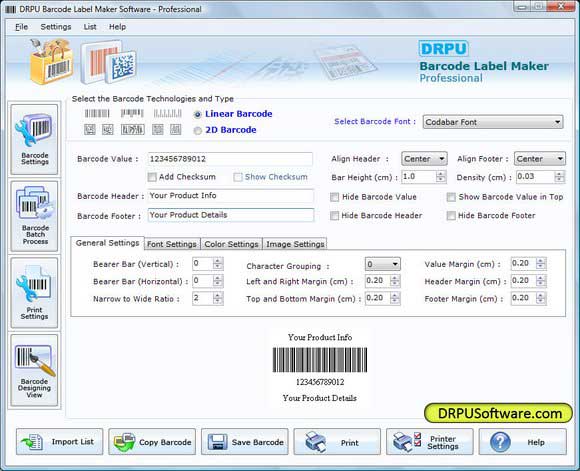
Task: Switch to Barcode Designing View icon
Action: coord(34,370)
